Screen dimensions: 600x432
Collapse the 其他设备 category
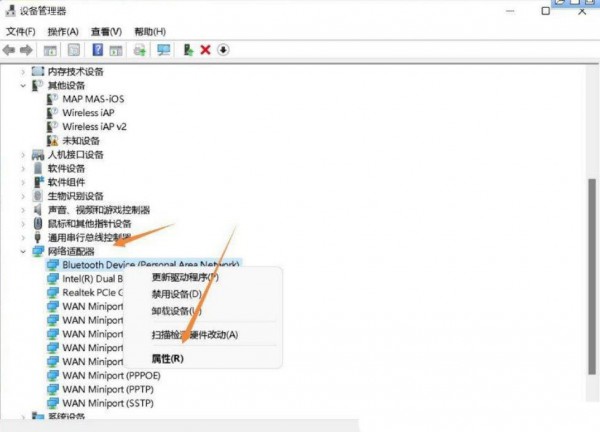tap(23, 85)
